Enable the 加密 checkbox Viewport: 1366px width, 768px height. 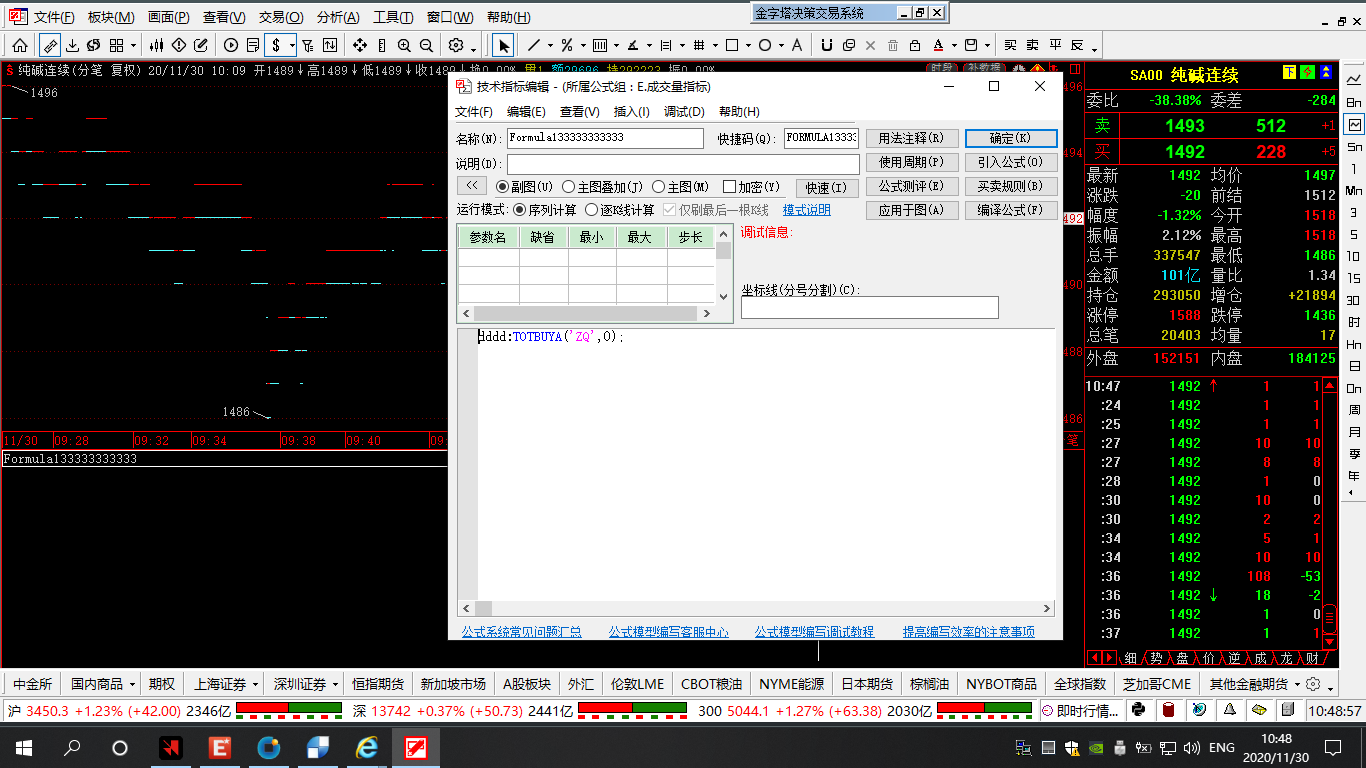pyautogui.click(x=729, y=187)
